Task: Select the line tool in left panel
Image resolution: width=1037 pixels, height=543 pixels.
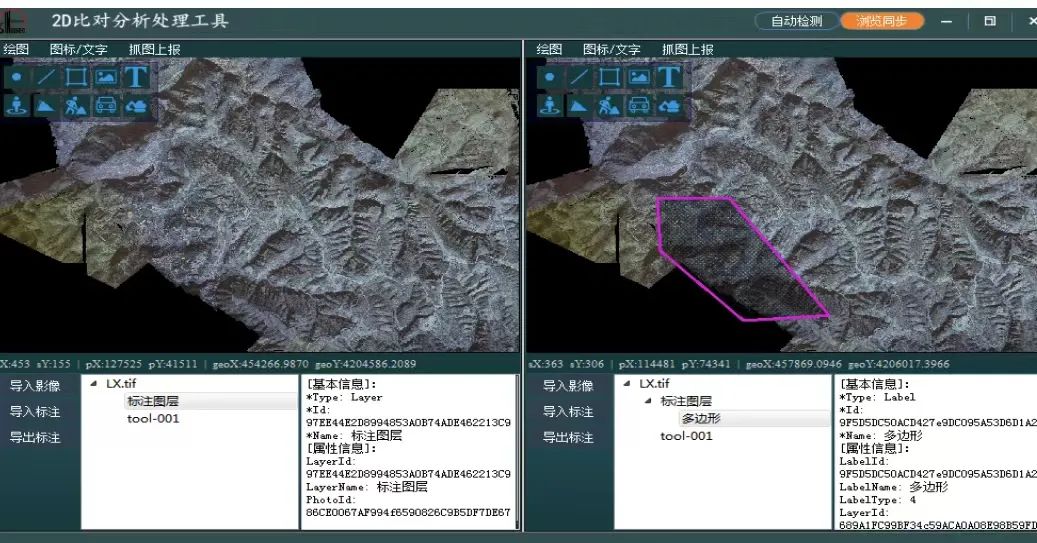Action: [46, 77]
